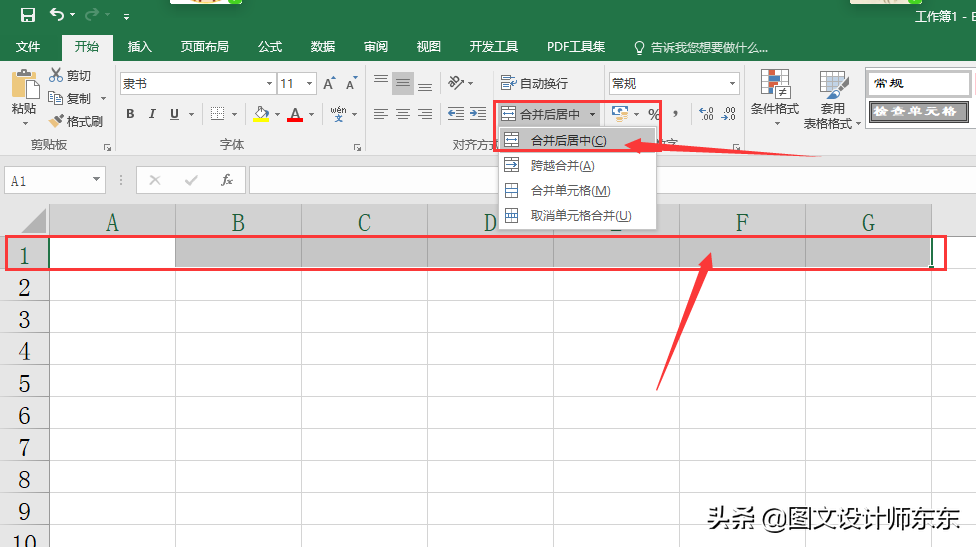Viewport: 976px width, 547px height.
Task: Open the font name dropdown 隶书
Action: click(x=269, y=83)
